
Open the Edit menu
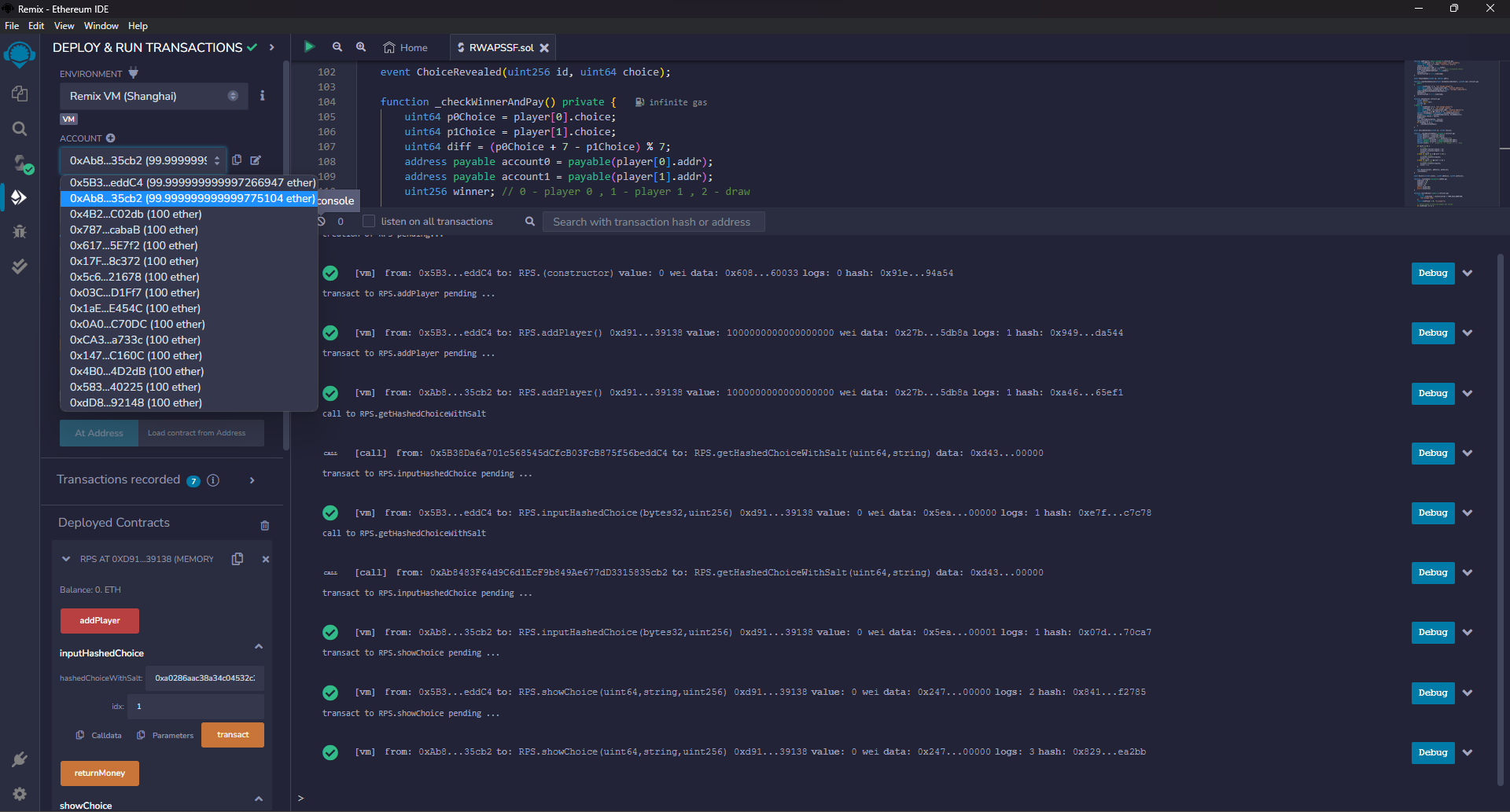(x=36, y=26)
